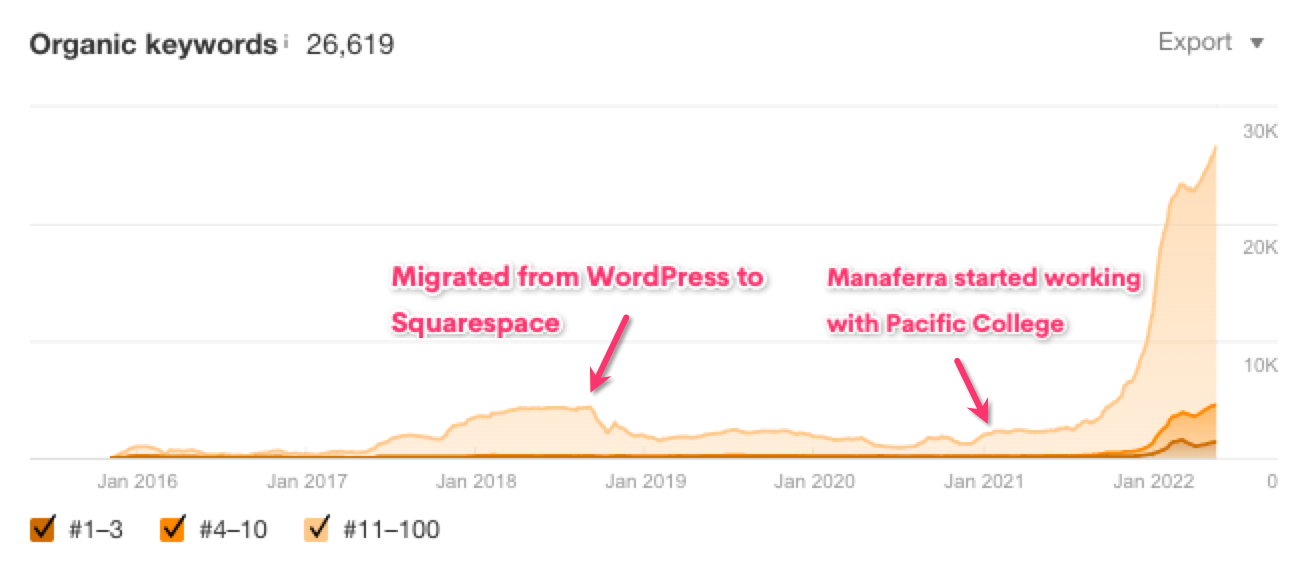Click the Jan 2022 axis label

[x=1155, y=481]
